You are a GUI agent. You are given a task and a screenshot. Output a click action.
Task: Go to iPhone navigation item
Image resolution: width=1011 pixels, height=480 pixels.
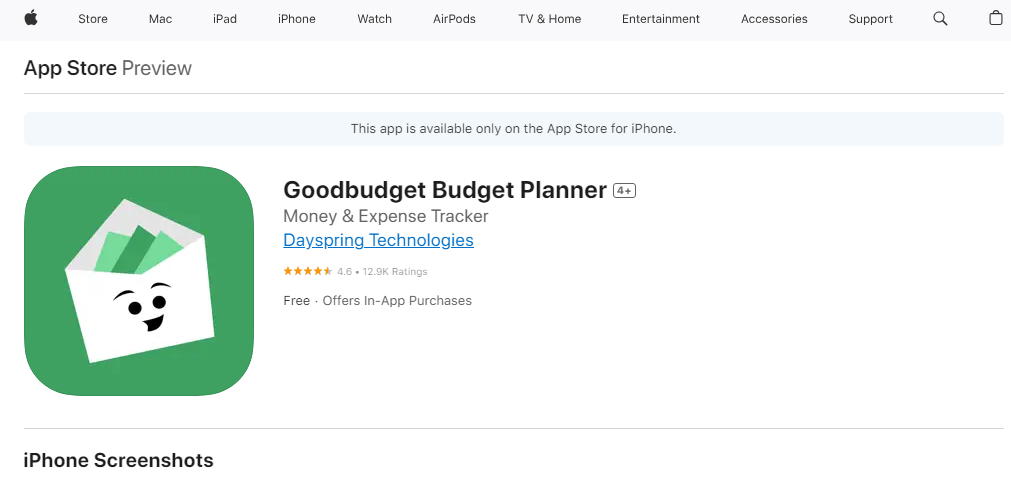pyautogui.click(x=297, y=19)
